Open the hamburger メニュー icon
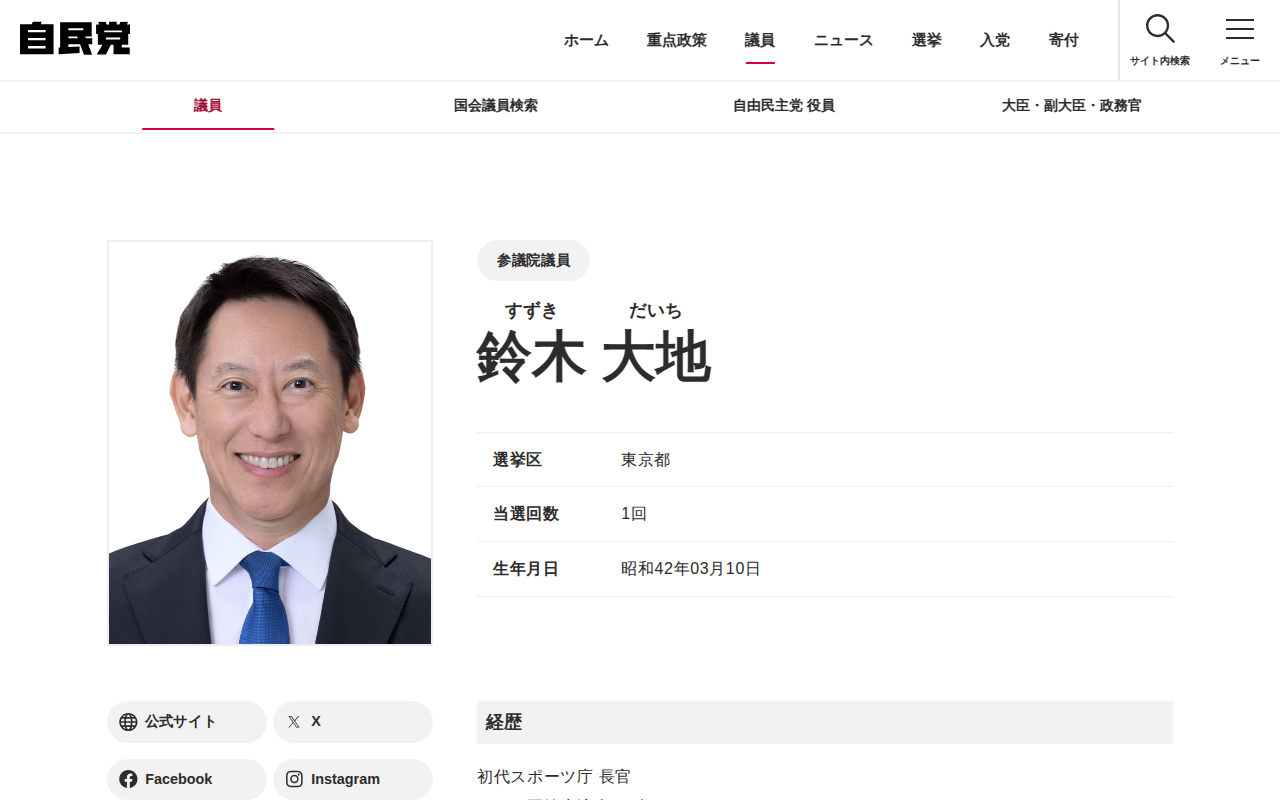This screenshot has width=1280, height=800. tap(1240, 29)
